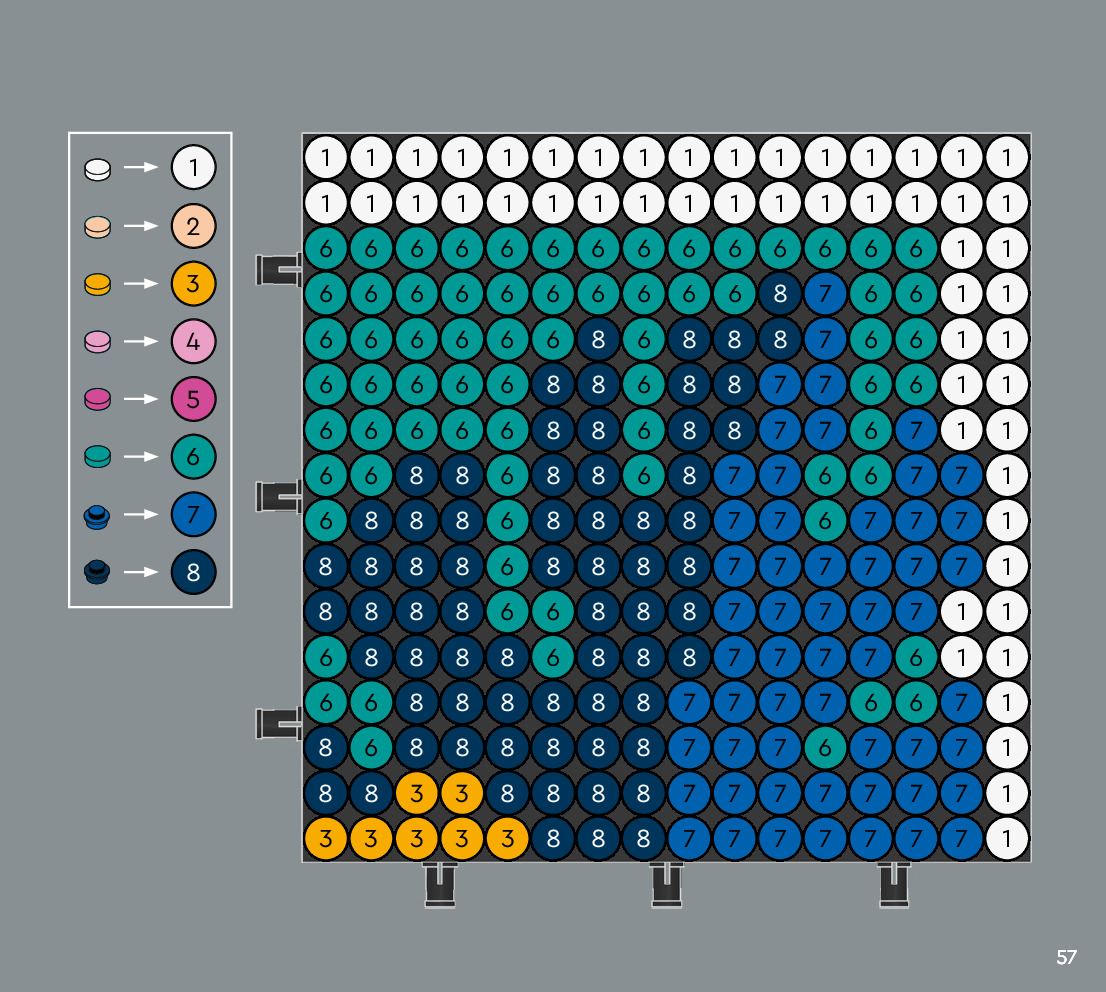
Task: Select the pink number 4 legend circle
Action: pos(193,342)
